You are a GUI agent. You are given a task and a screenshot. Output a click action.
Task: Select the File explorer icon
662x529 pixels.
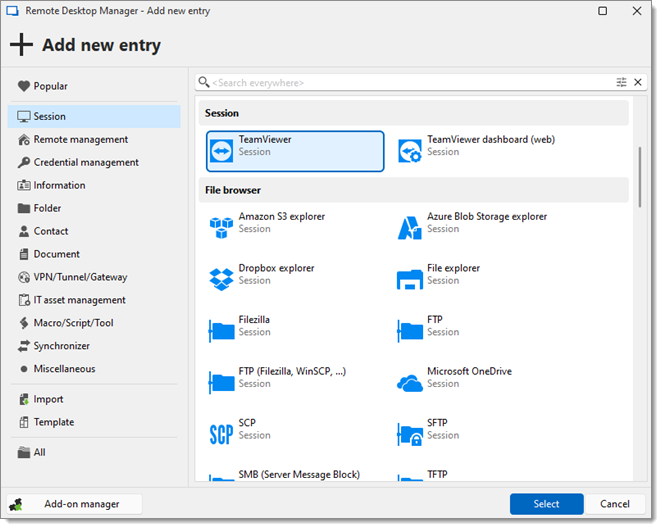(410, 279)
